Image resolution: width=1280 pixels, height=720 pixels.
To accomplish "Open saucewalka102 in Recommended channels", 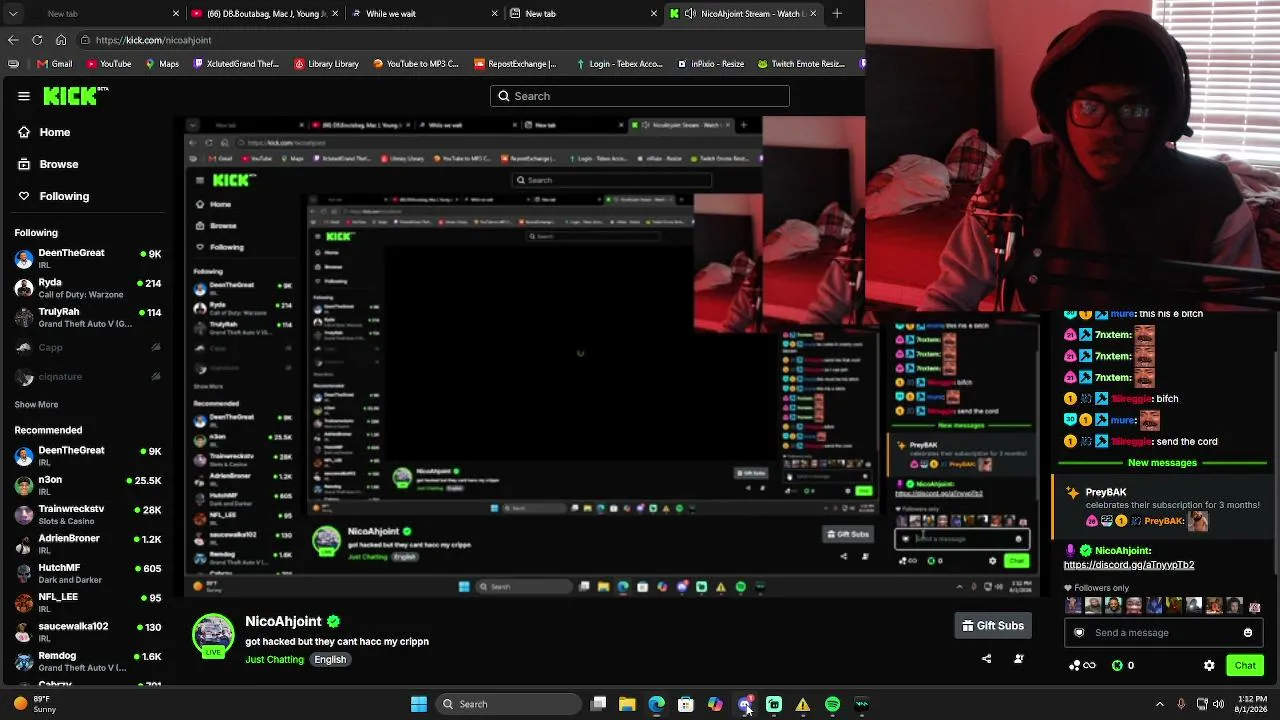I will pyautogui.click(x=88, y=631).
